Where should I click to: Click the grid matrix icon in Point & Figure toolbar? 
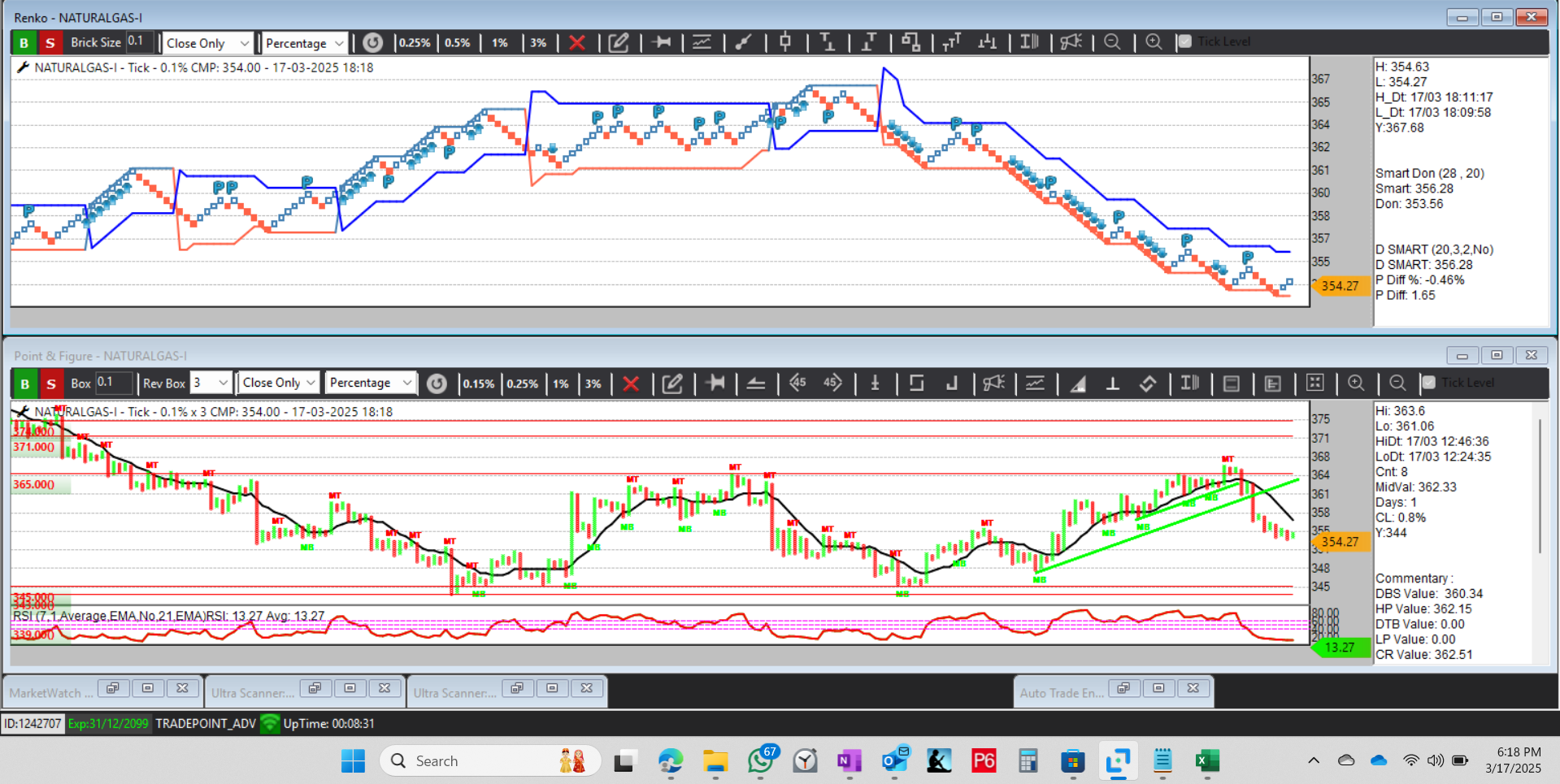click(1314, 383)
